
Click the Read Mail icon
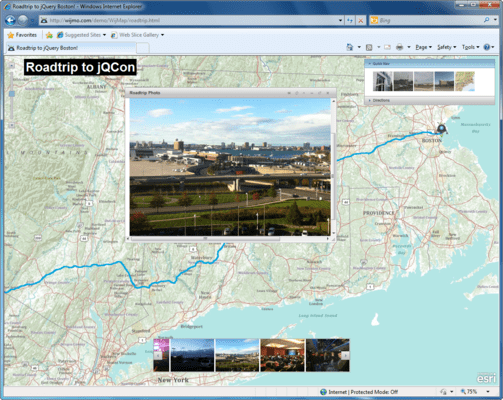[387, 47]
